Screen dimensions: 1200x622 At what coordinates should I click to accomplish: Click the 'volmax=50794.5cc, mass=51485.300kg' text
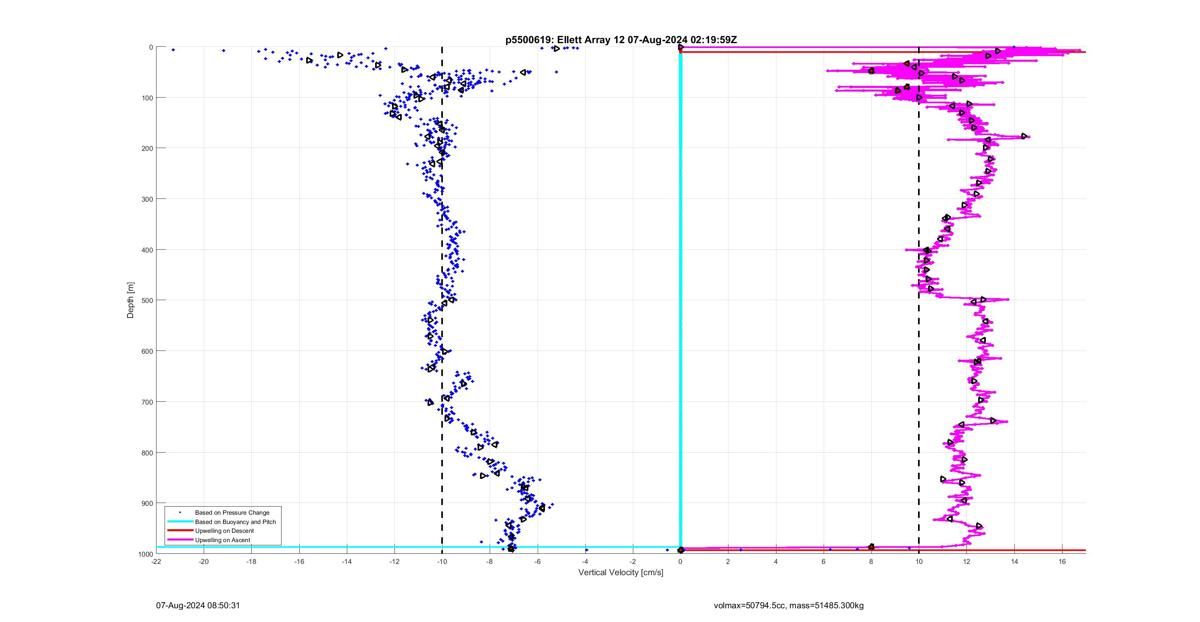pos(789,605)
